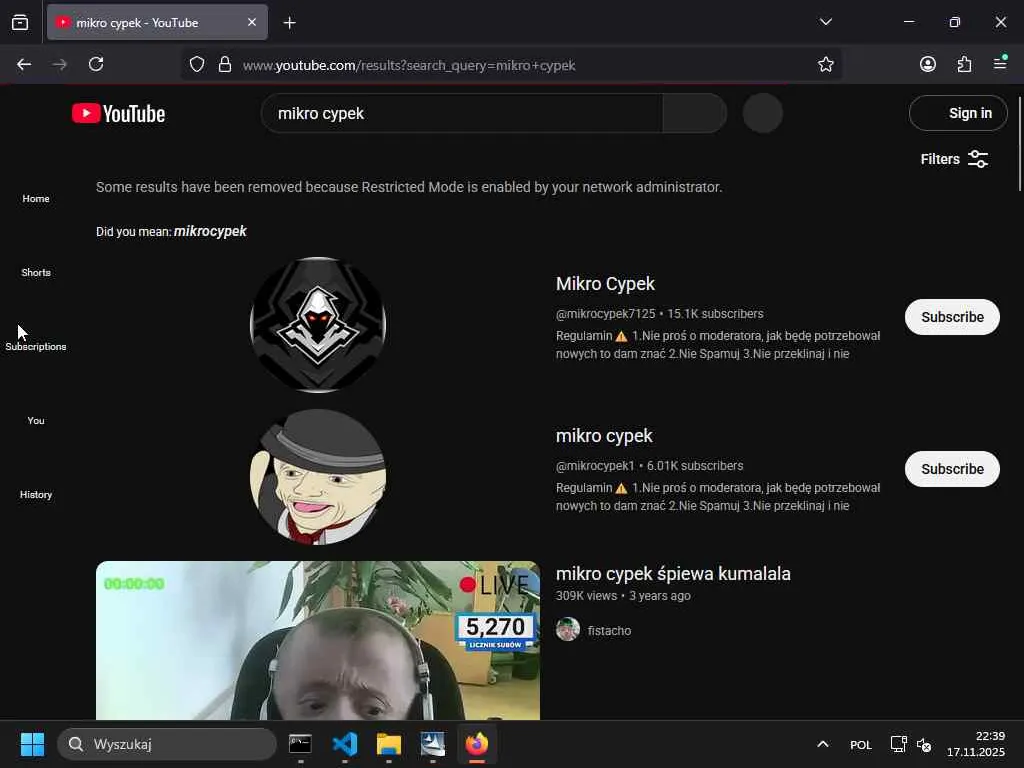Screen dimensions: 1024x768
Task: Open the Mikro Cypek channel title
Action: pyautogui.click(x=605, y=284)
